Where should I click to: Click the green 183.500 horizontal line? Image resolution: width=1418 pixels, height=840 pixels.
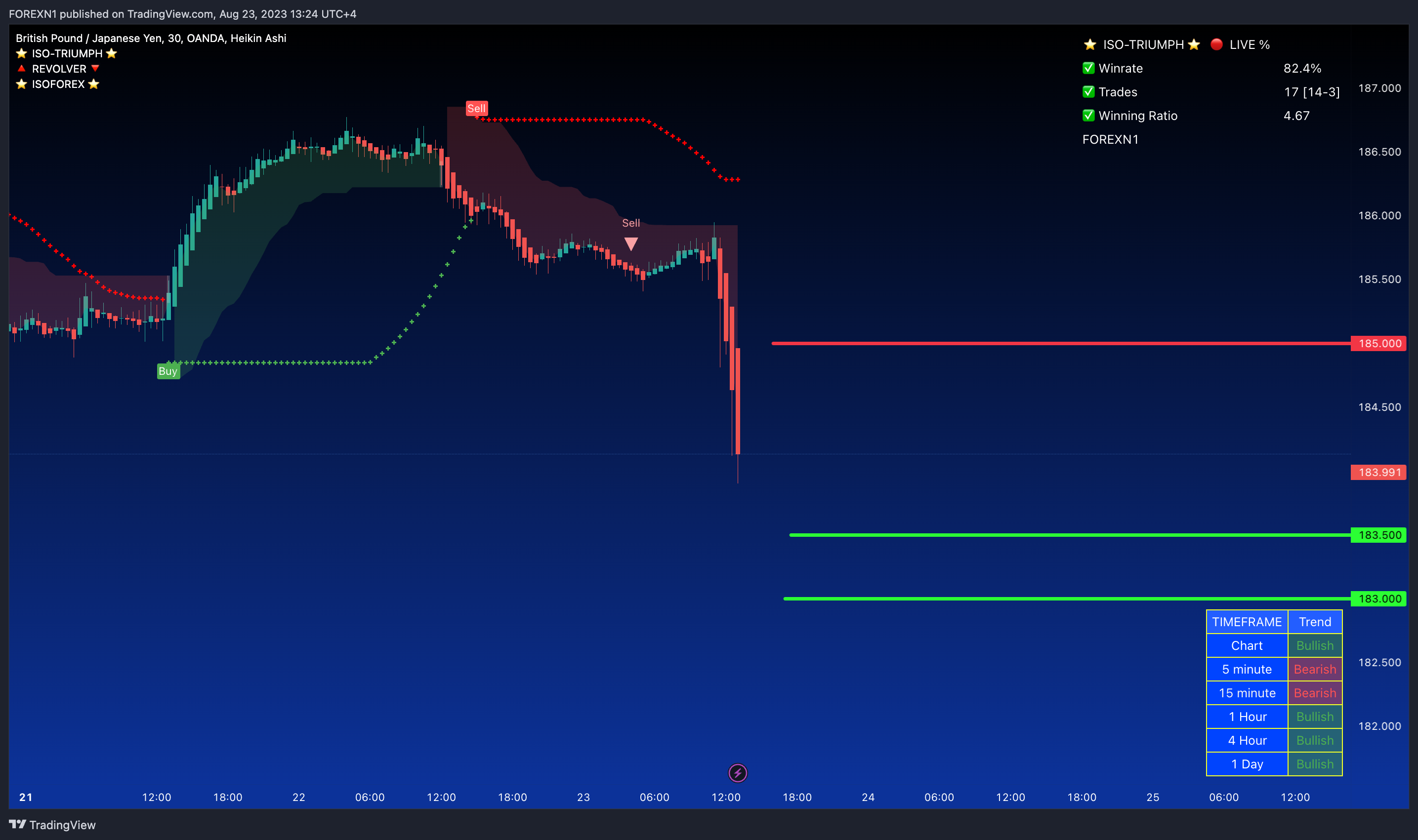pyautogui.click(x=1070, y=535)
